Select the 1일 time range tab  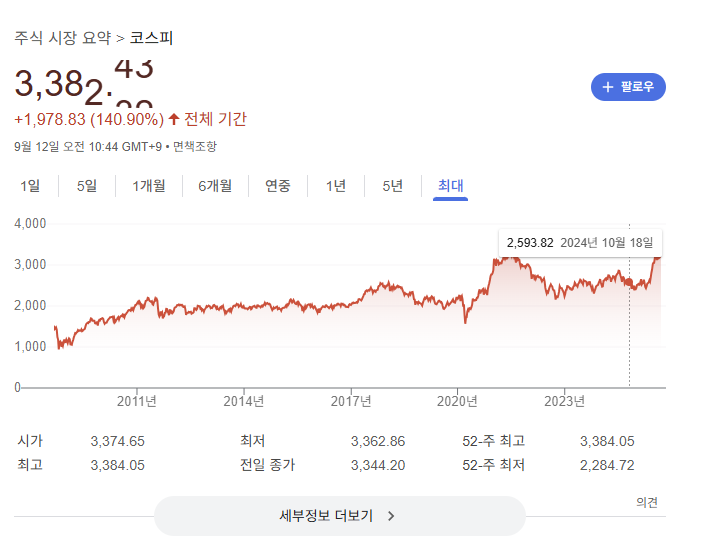[x=30, y=186]
